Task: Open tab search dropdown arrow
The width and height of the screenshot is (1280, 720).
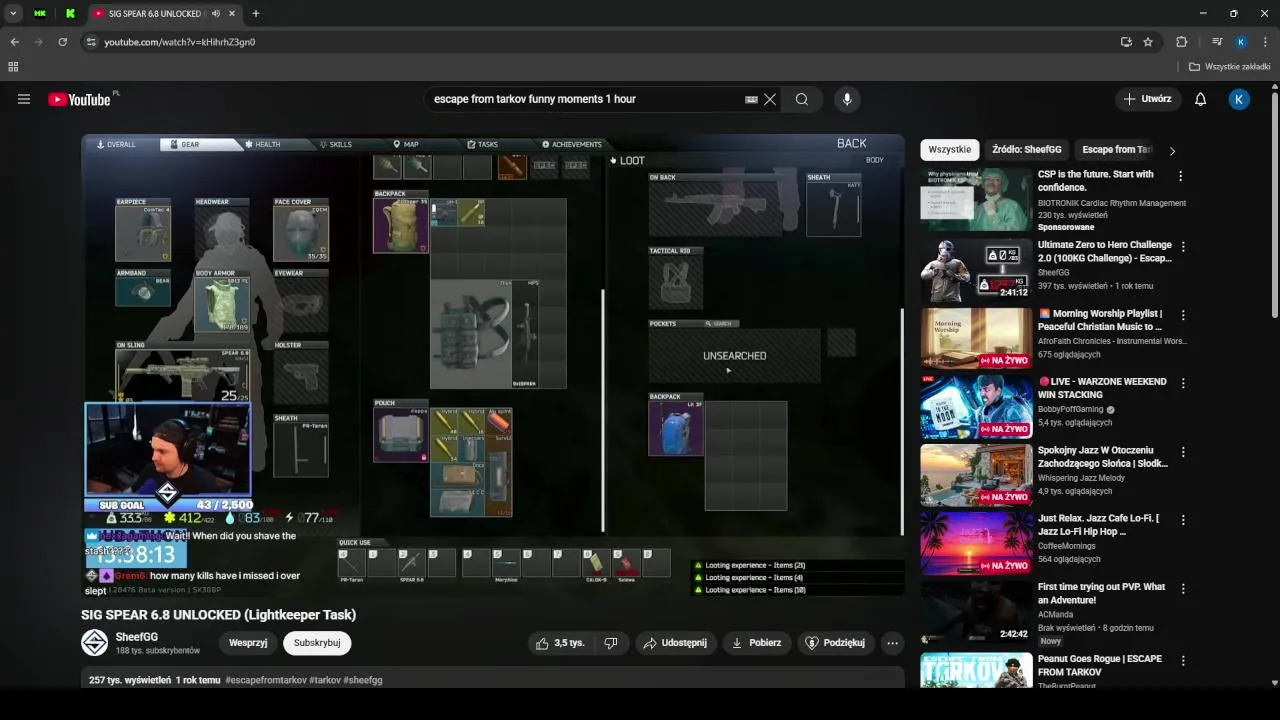Action: click(12, 14)
